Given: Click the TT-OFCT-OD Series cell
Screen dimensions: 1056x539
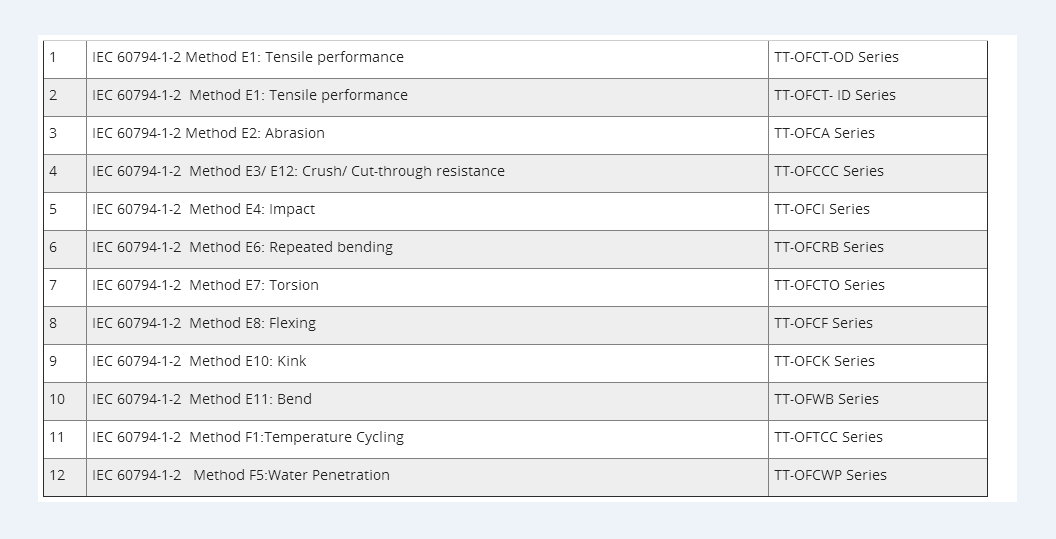Looking at the screenshot, I should coord(836,58).
